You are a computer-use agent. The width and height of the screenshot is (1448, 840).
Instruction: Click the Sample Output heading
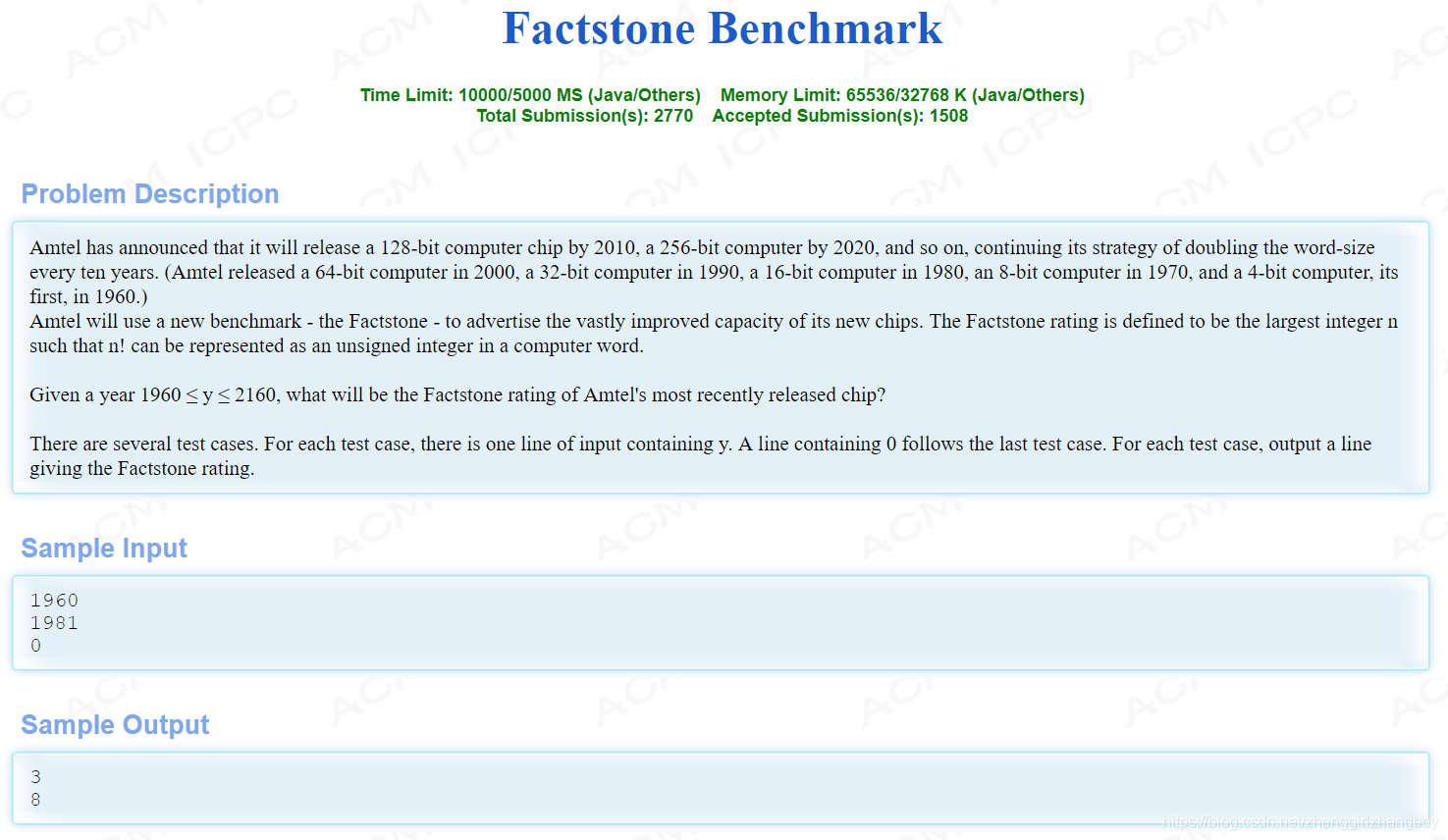(116, 725)
